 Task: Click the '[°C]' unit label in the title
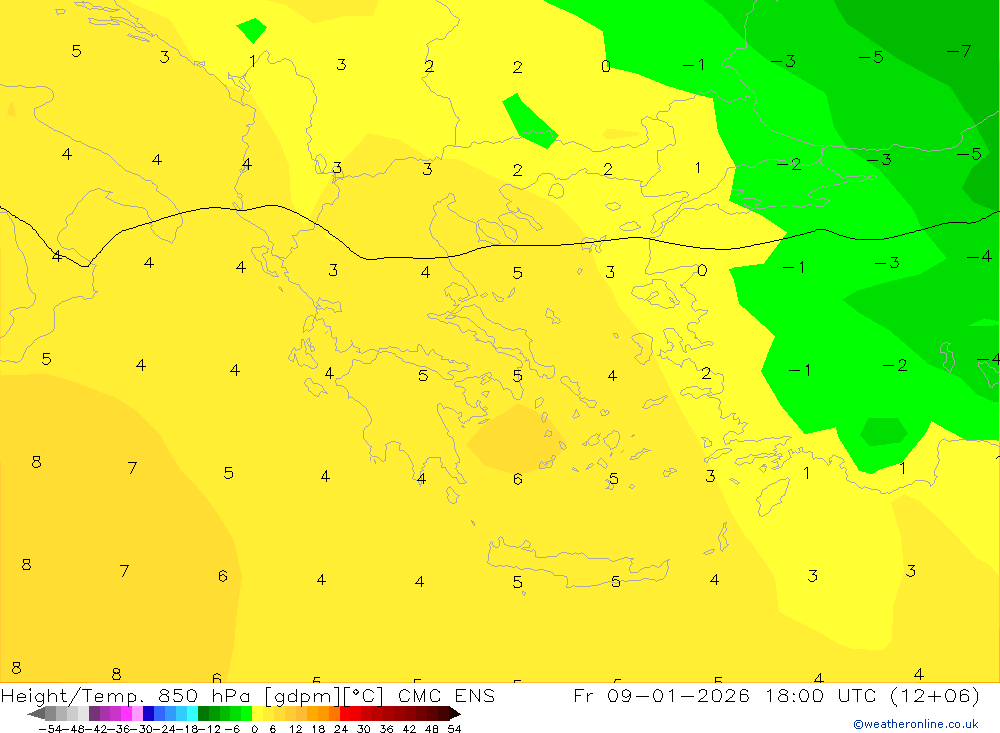pos(364,695)
